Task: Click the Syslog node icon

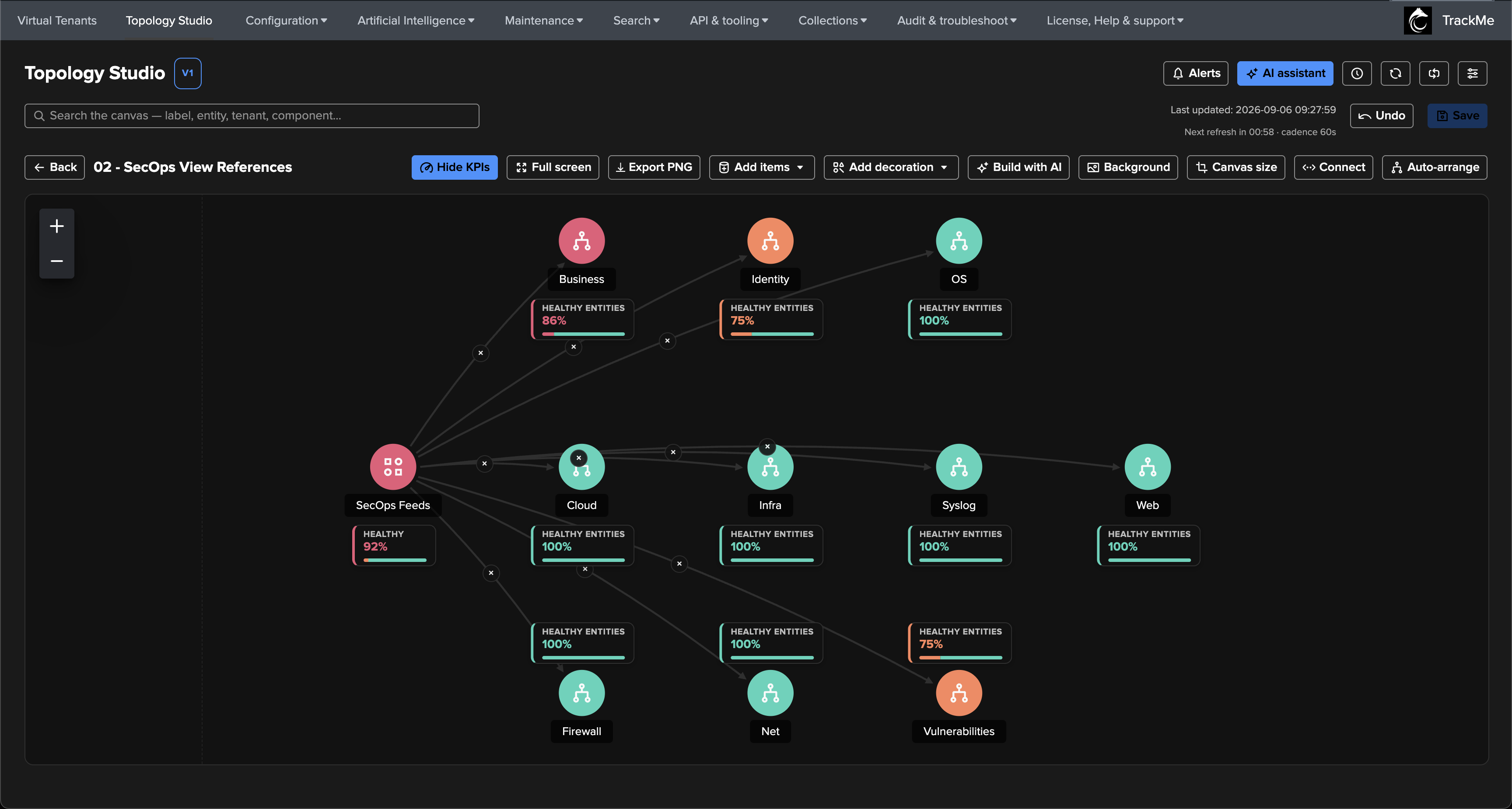Action: coord(959,467)
